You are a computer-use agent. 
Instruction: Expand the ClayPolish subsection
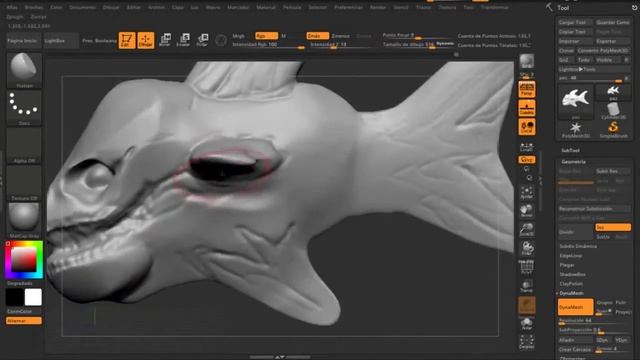[571, 284]
